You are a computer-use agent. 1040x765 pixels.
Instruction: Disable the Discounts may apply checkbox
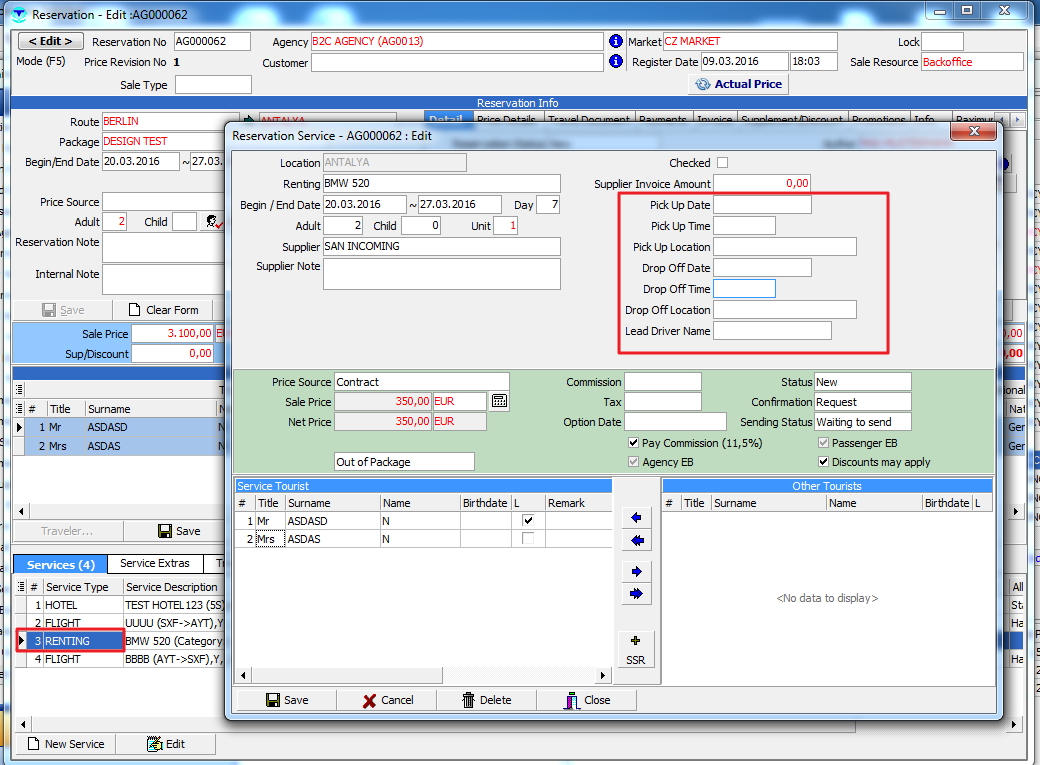824,462
